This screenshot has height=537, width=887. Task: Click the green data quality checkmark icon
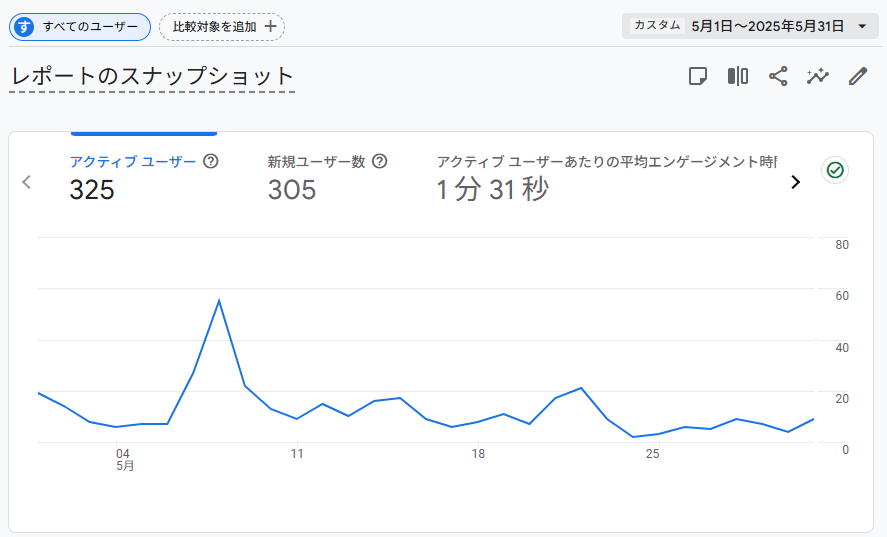[x=835, y=170]
